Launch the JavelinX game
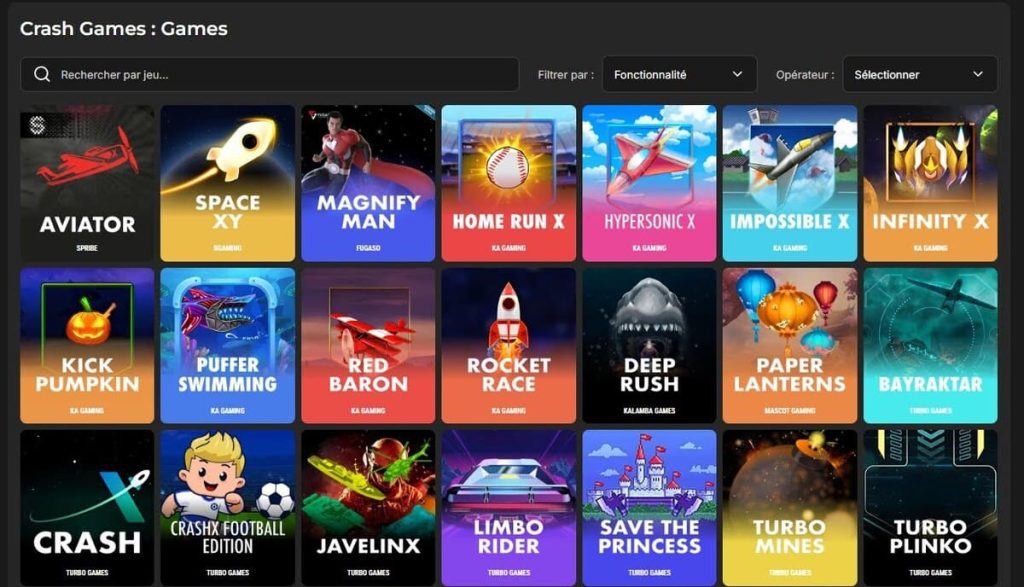Screen dimensions: 1024x587 point(368,507)
